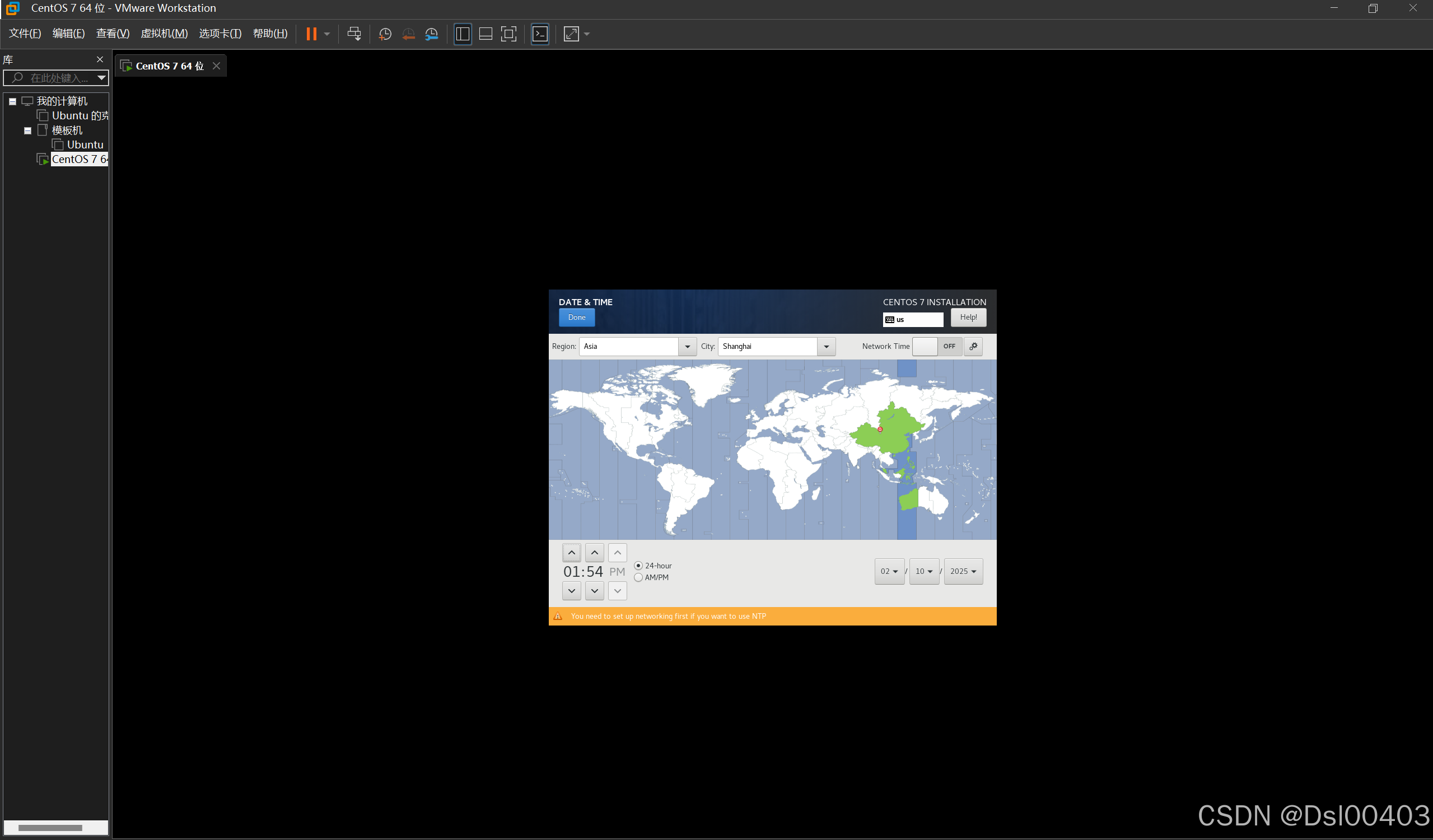Image resolution: width=1433 pixels, height=840 pixels.
Task: Revert to the previous snapshot
Action: coord(408,34)
